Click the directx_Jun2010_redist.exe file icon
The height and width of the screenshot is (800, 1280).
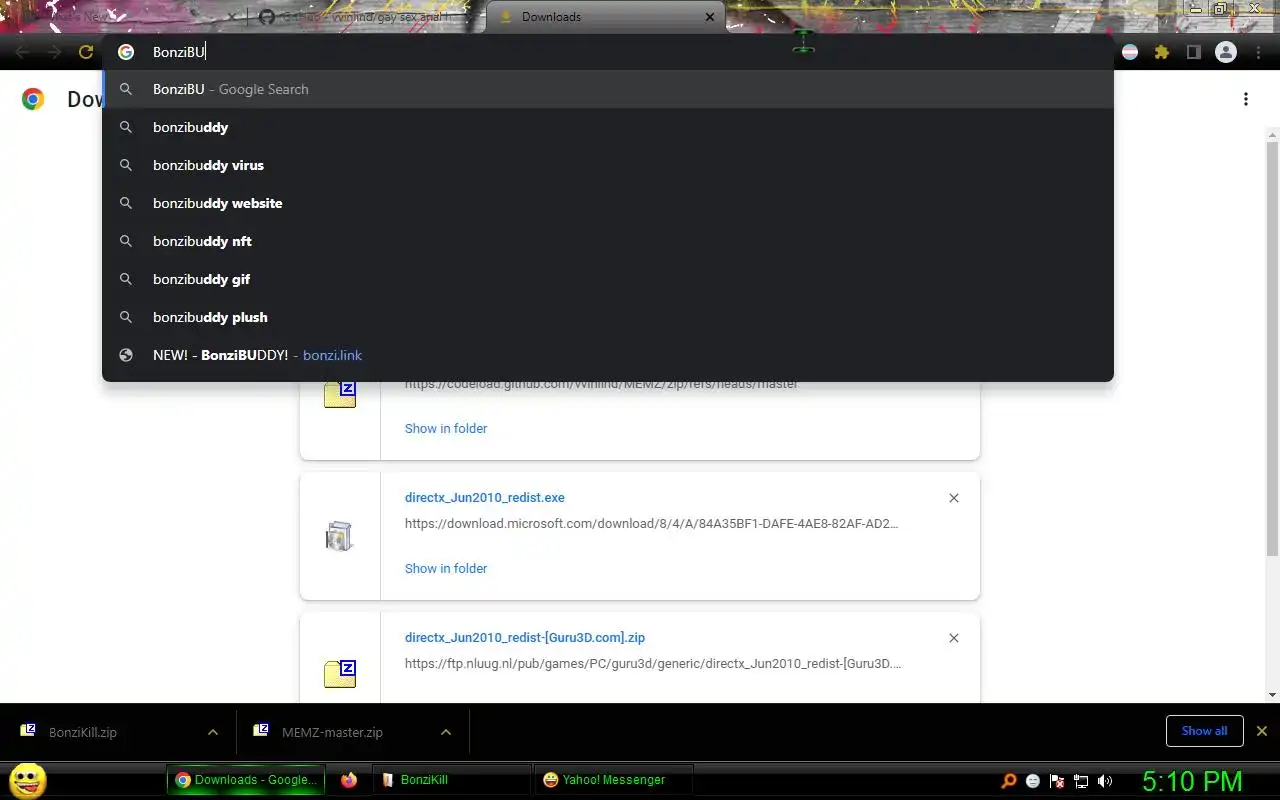(x=340, y=536)
